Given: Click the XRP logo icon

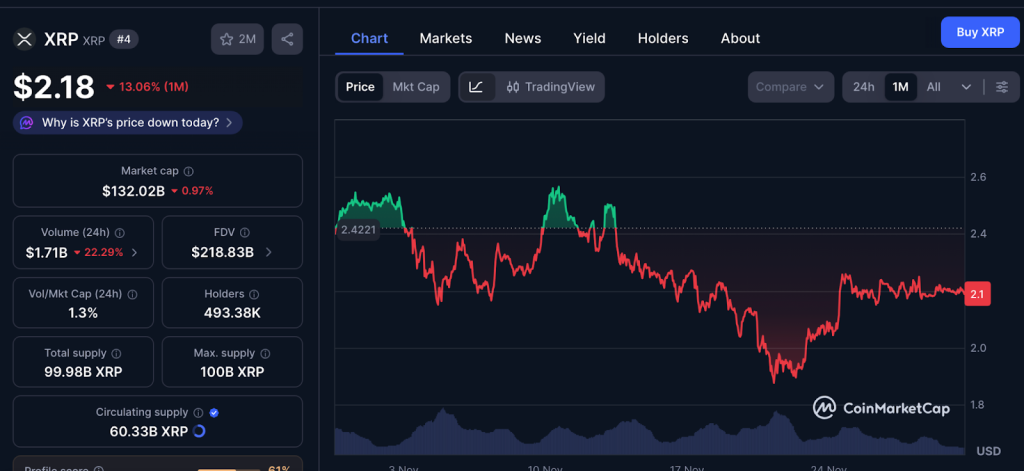Looking at the screenshot, I should pyautogui.click(x=24, y=39).
